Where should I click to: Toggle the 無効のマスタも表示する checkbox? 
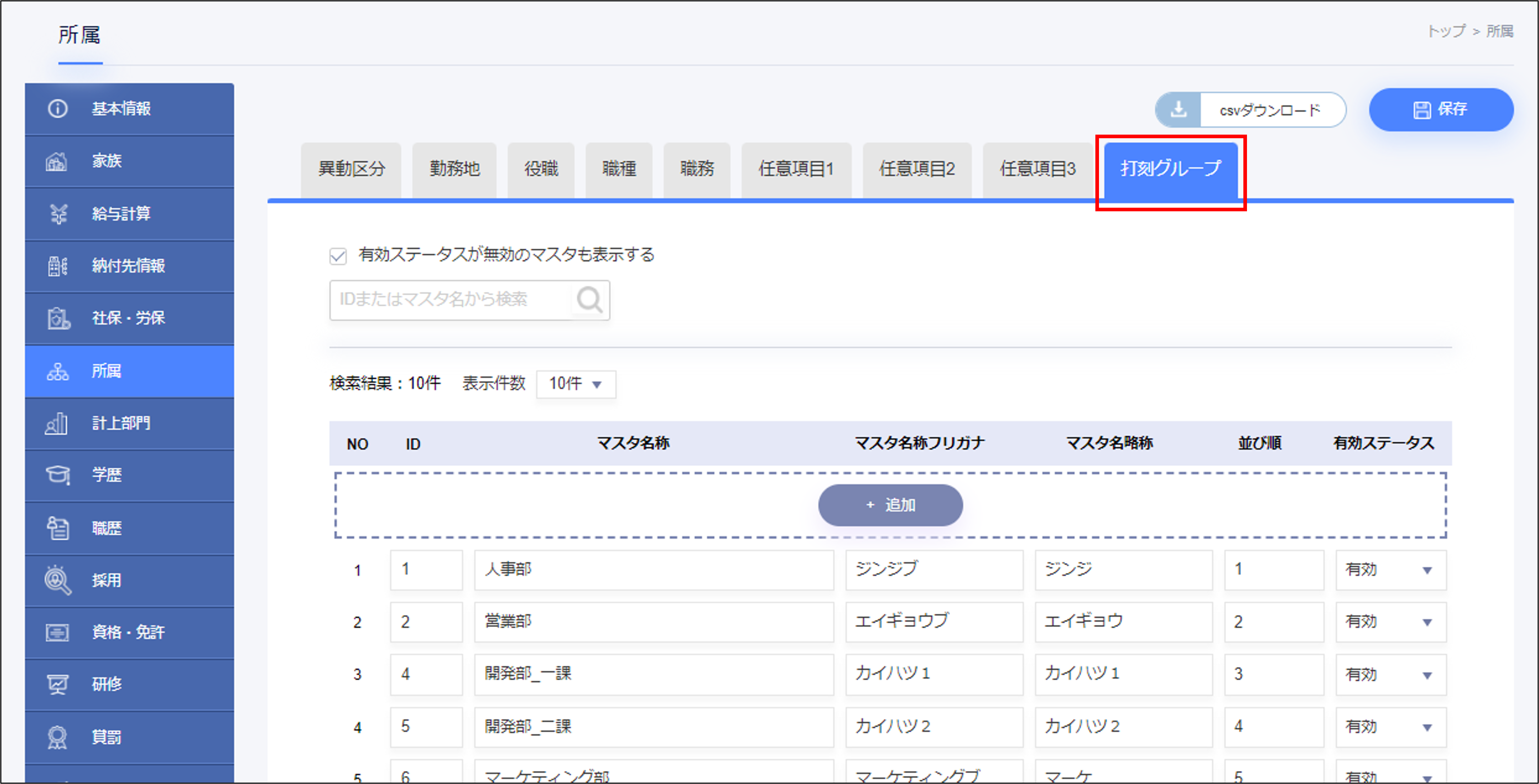point(338,256)
